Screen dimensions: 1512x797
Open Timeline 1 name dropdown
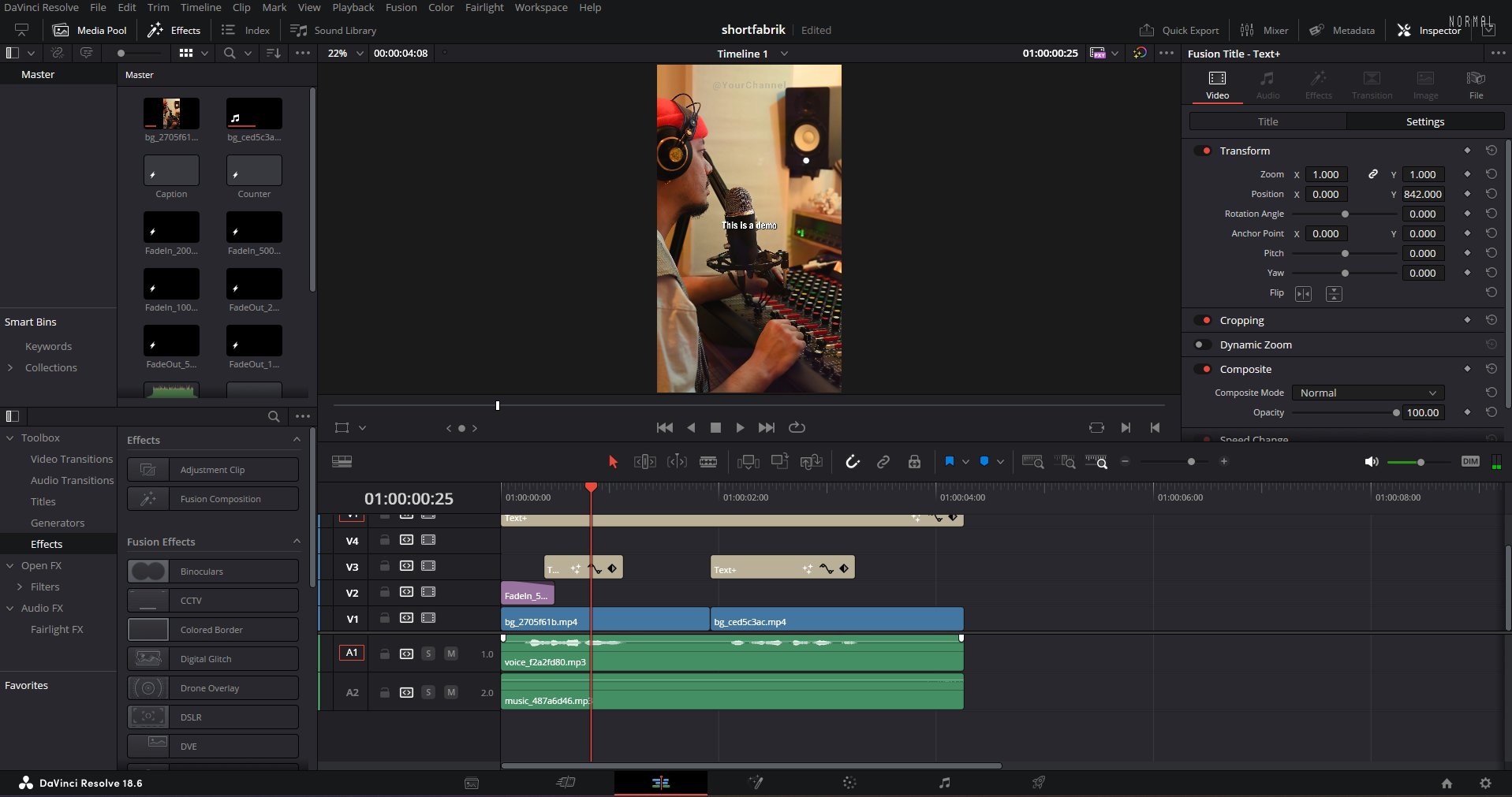click(x=784, y=54)
